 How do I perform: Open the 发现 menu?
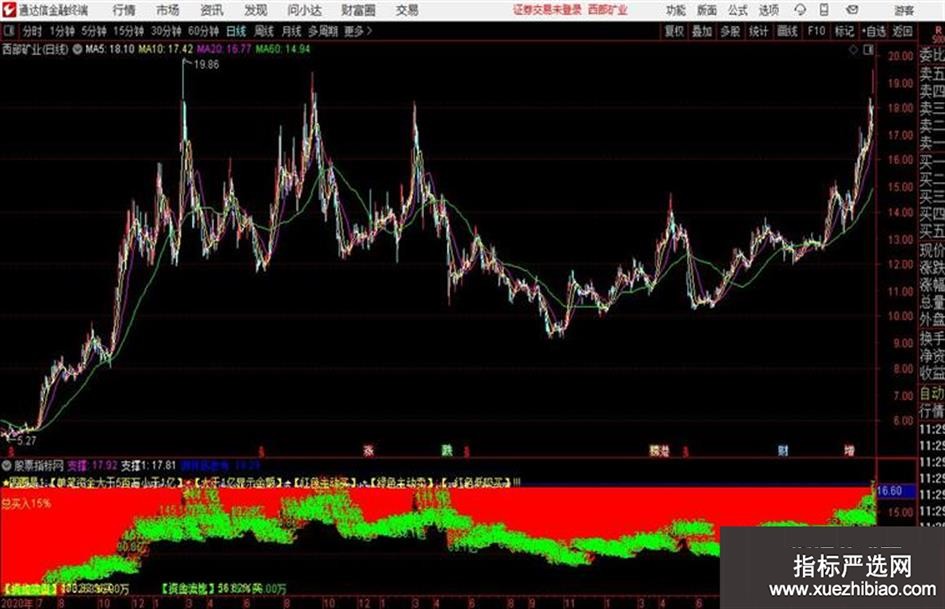pos(256,10)
